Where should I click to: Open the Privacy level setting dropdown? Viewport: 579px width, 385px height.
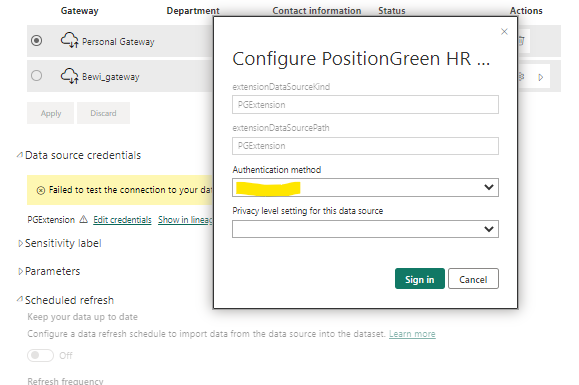coord(365,229)
